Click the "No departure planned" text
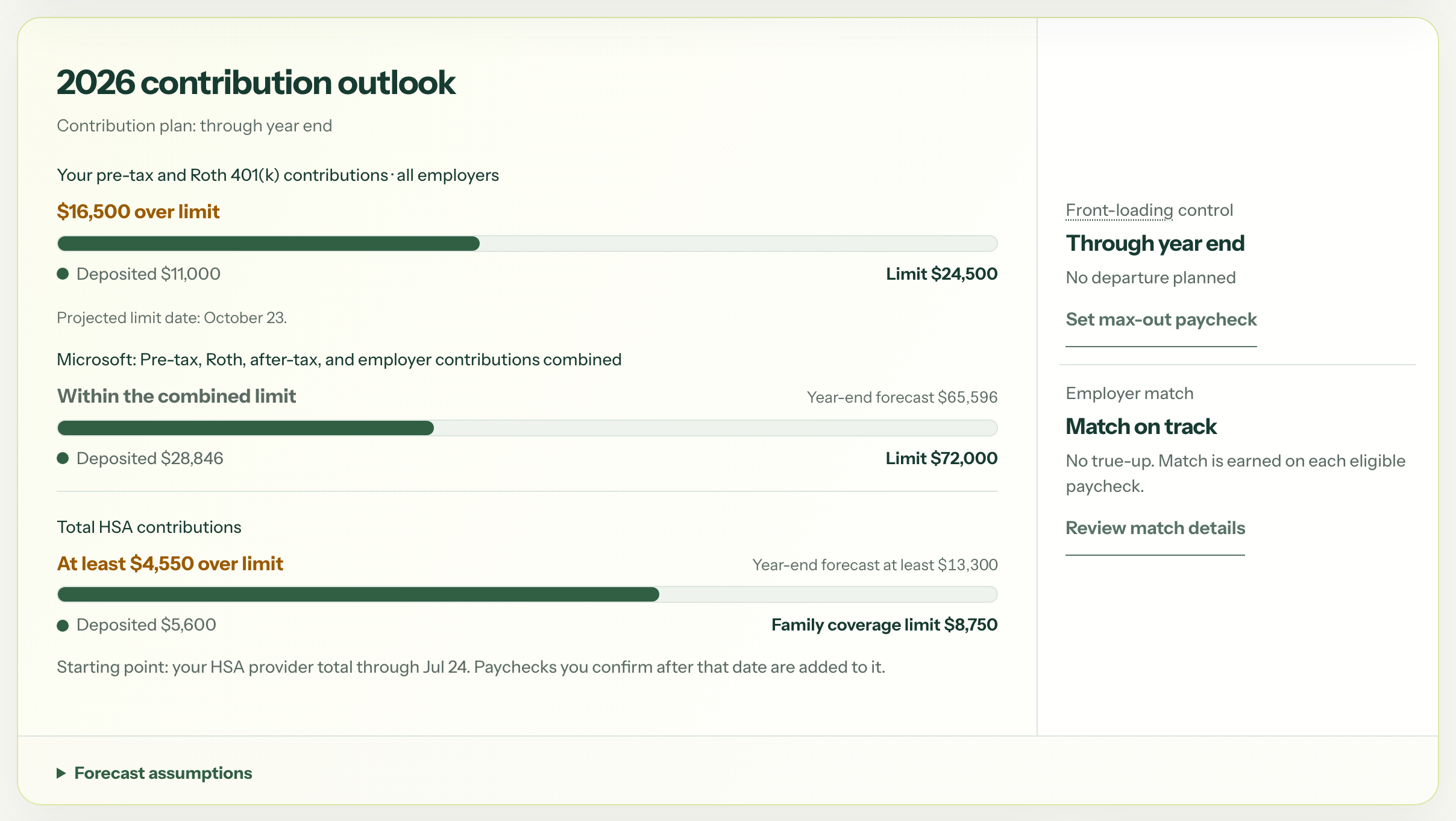This screenshot has height=821, width=1456. [x=1150, y=278]
